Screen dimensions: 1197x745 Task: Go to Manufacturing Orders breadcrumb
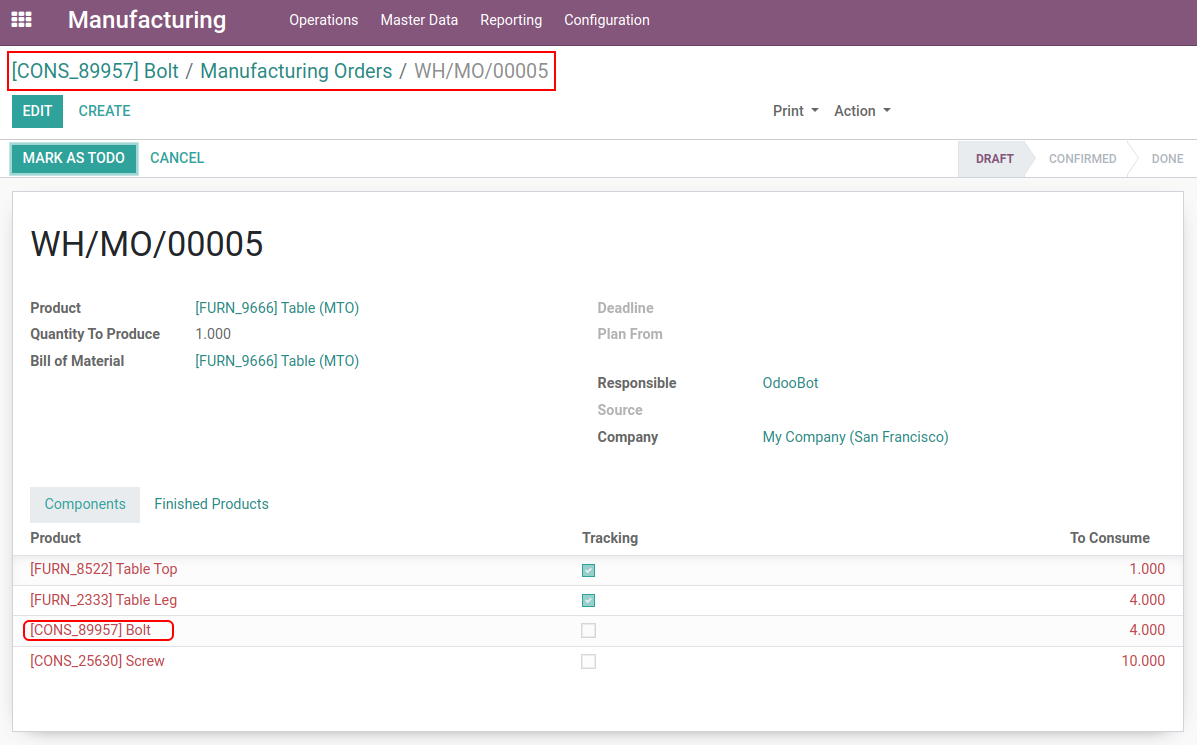pyautogui.click(x=296, y=71)
